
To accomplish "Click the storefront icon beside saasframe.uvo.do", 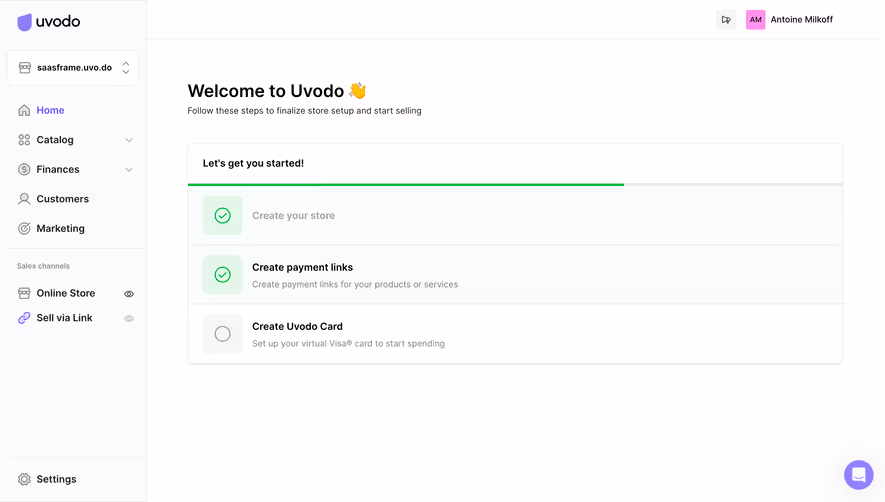I will pyautogui.click(x=24, y=68).
